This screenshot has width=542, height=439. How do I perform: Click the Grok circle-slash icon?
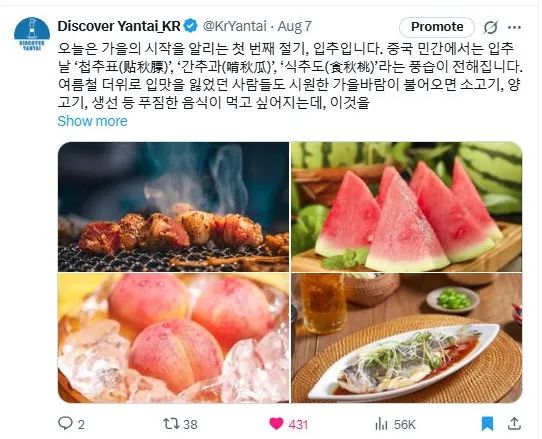click(x=490, y=27)
